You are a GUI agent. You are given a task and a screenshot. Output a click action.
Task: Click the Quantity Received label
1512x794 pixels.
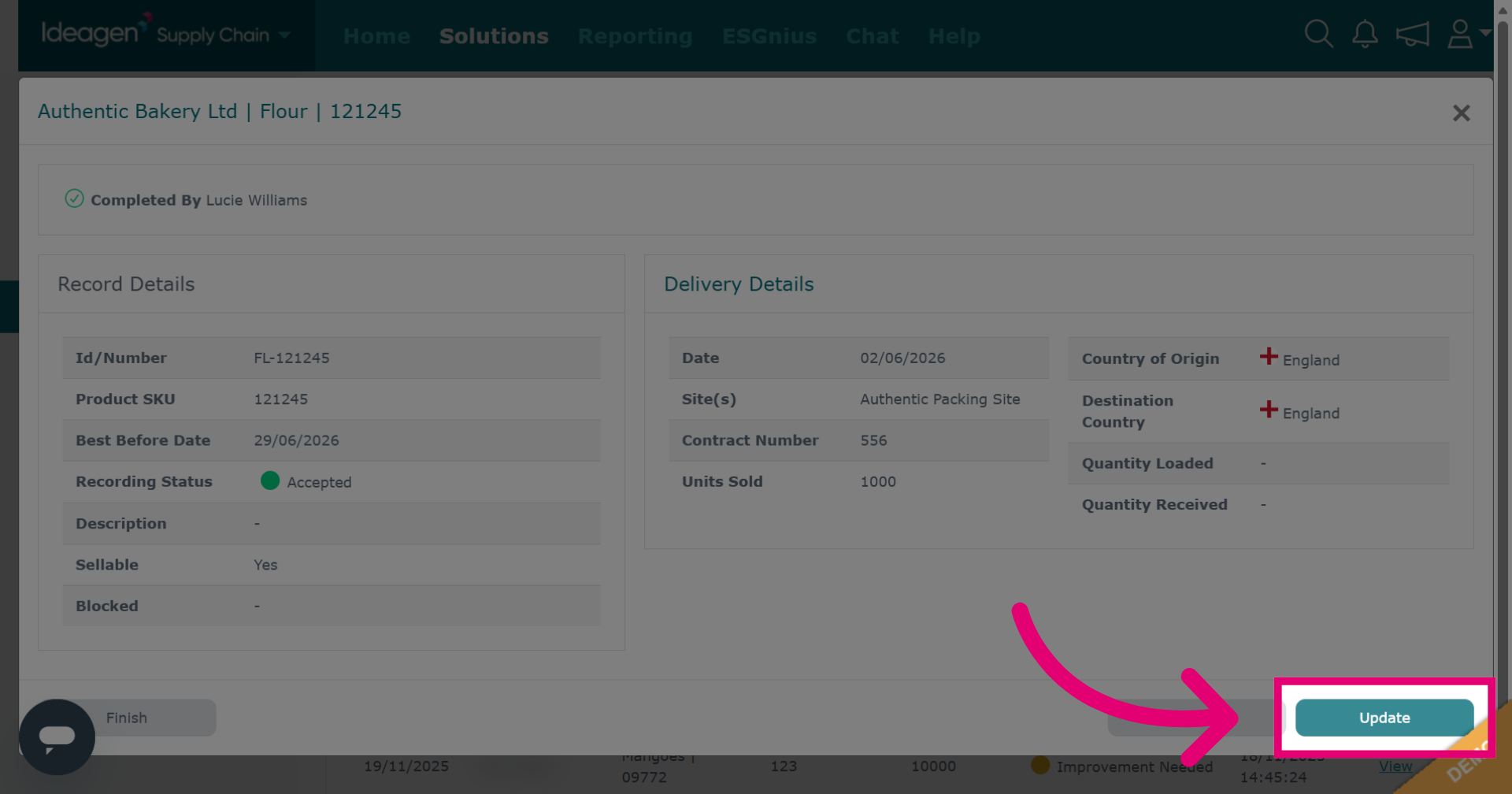click(1154, 505)
